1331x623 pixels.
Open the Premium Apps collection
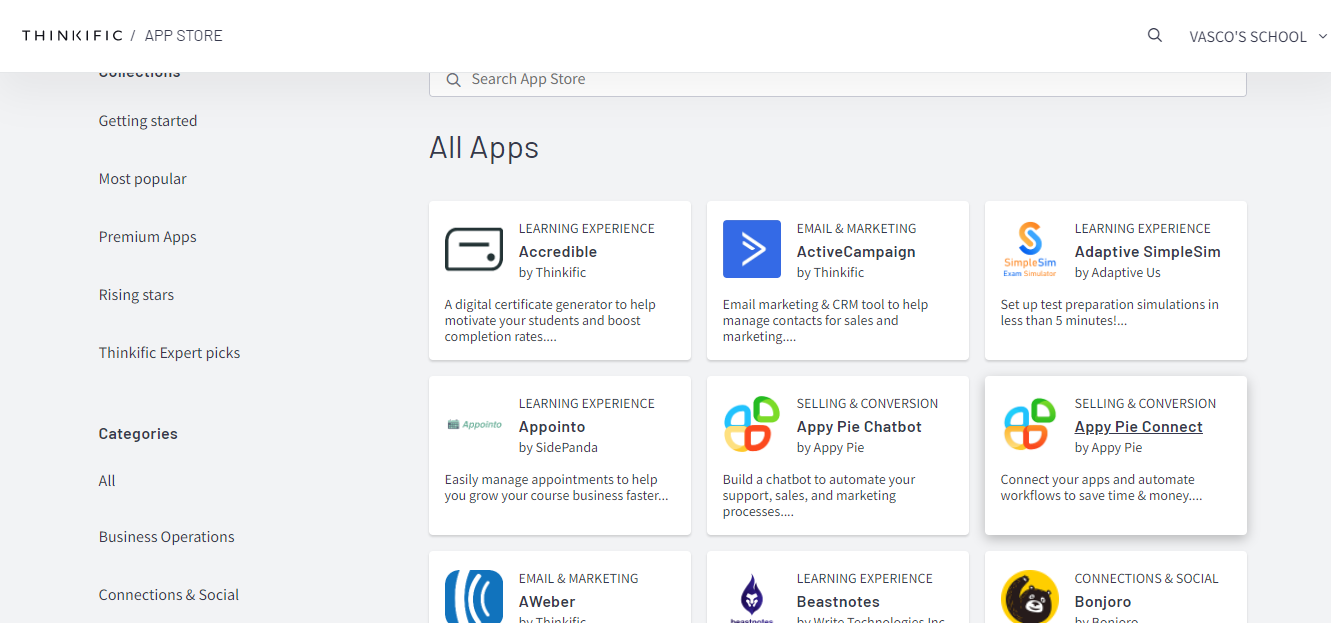point(148,237)
